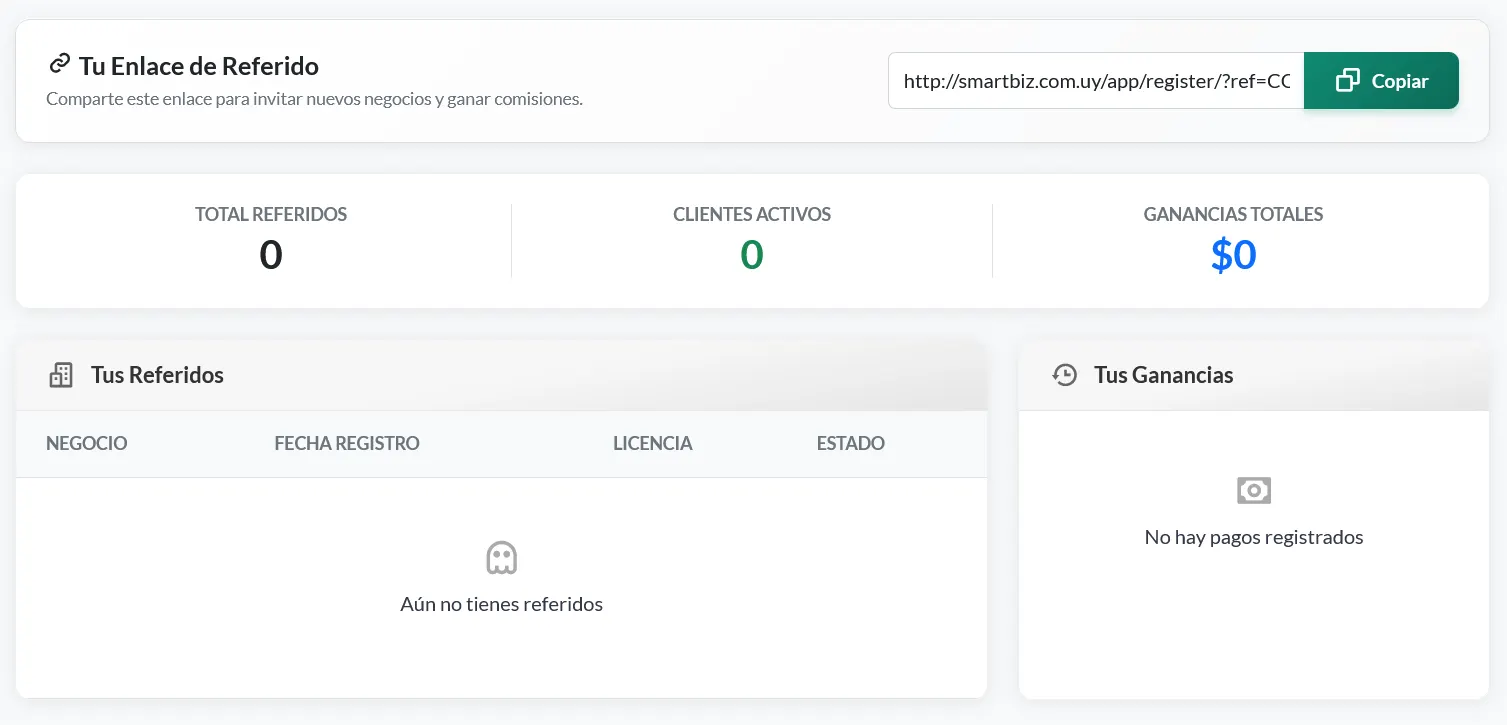Click the green 0 active clients value

[x=752, y=256]
